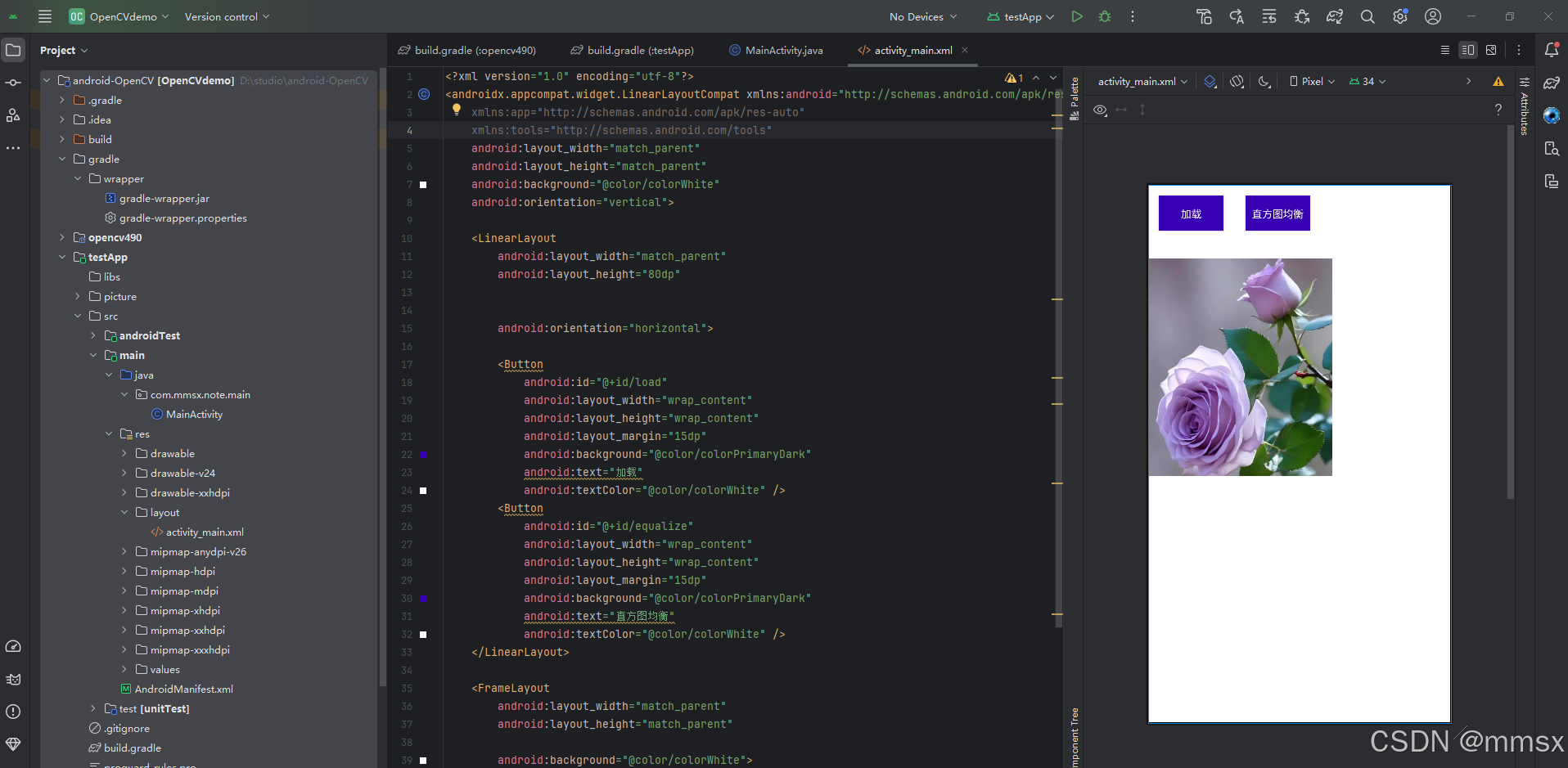Click colorPrimaryDark gutter swatch on line 30

coord(423,598)
